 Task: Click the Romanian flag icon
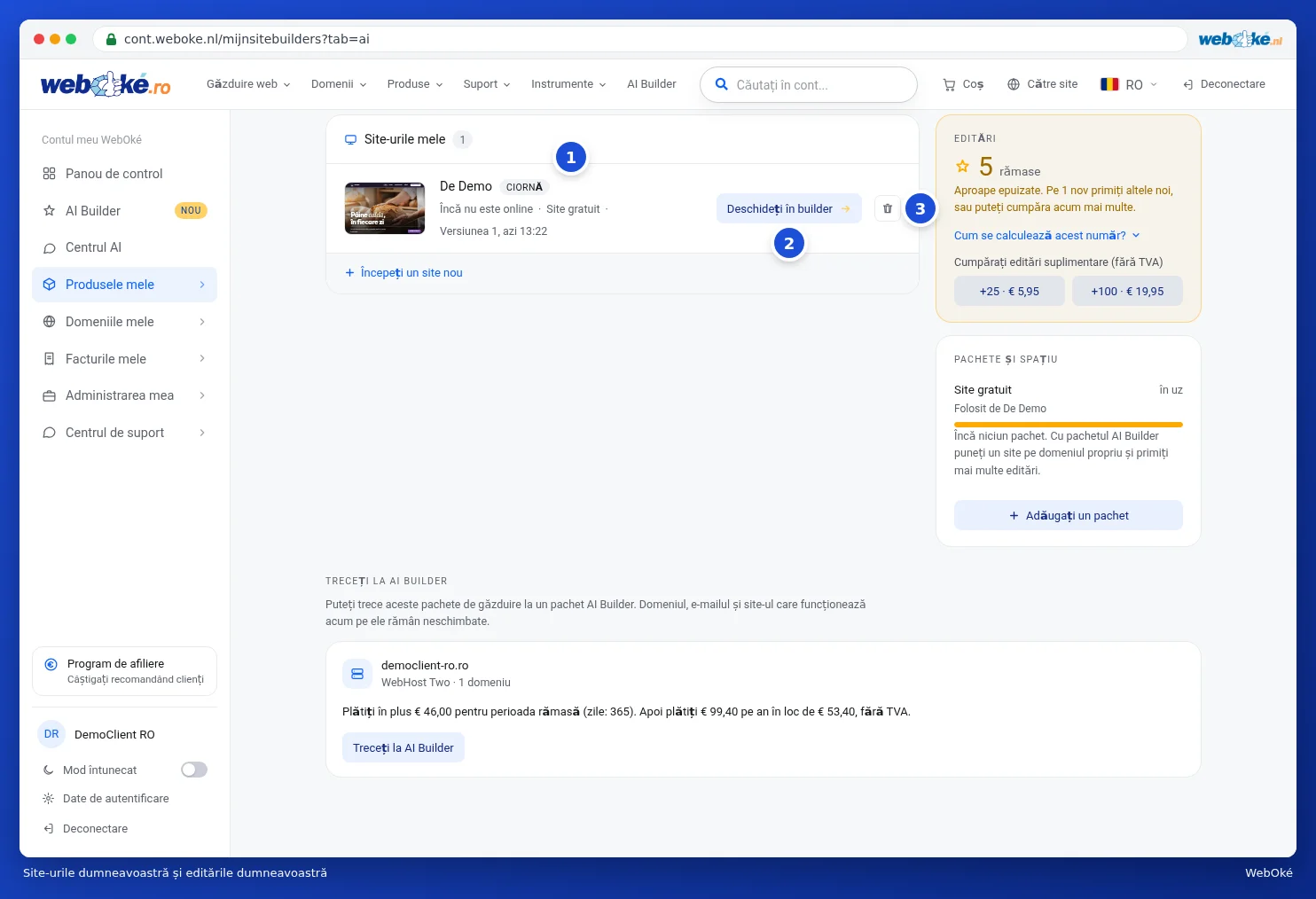[x=1109, y=84]
